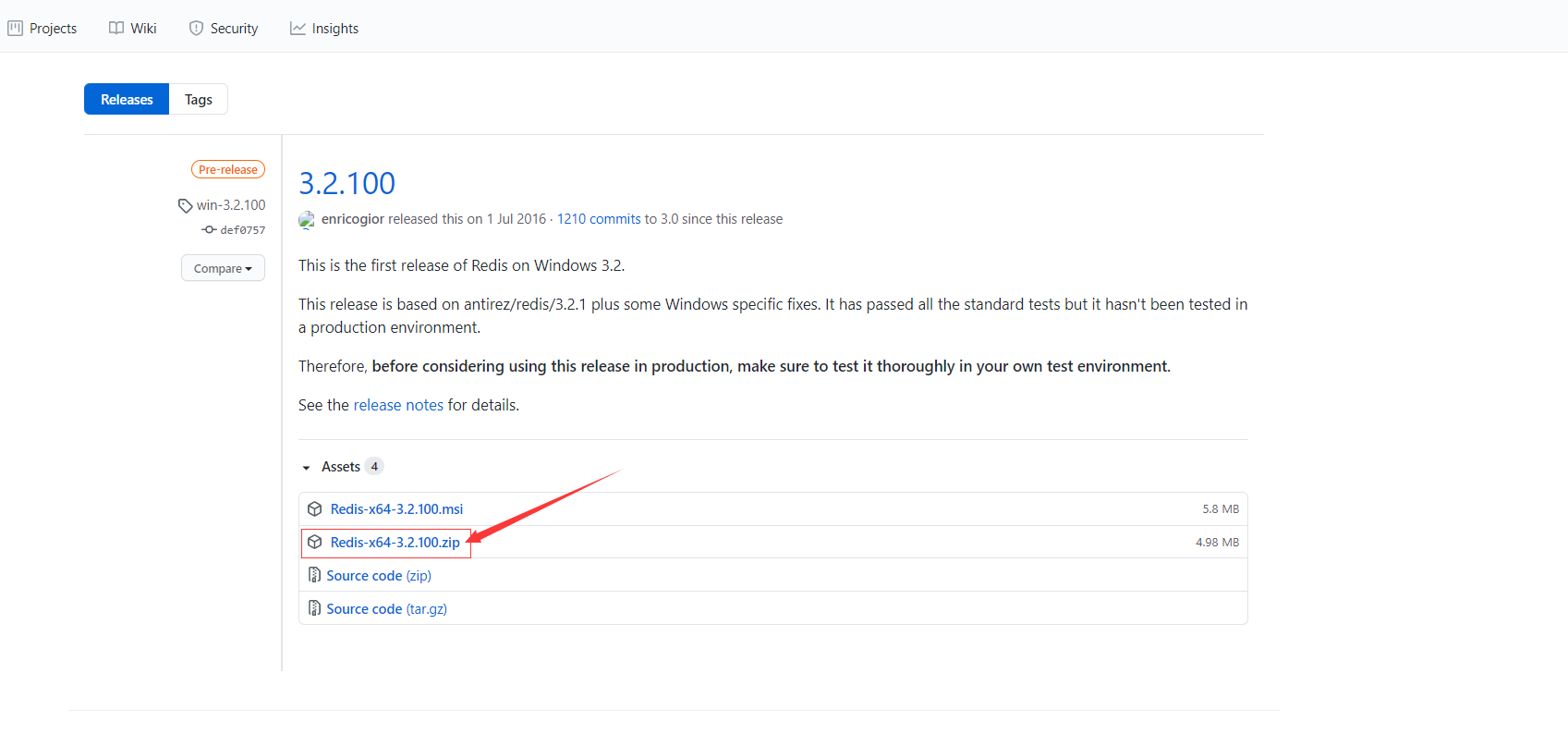Image resolution: width=1568 pixels, height=734 pixels.
Task: Open the Wiki tab
Action: 132,29
